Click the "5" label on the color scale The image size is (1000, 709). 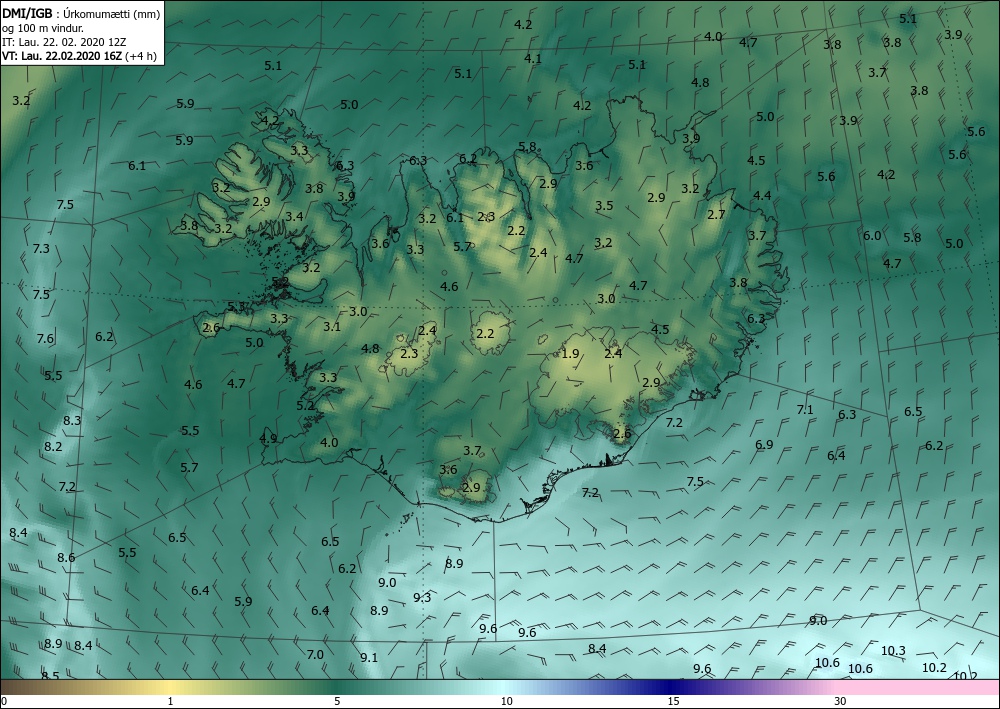click(337, 702)
